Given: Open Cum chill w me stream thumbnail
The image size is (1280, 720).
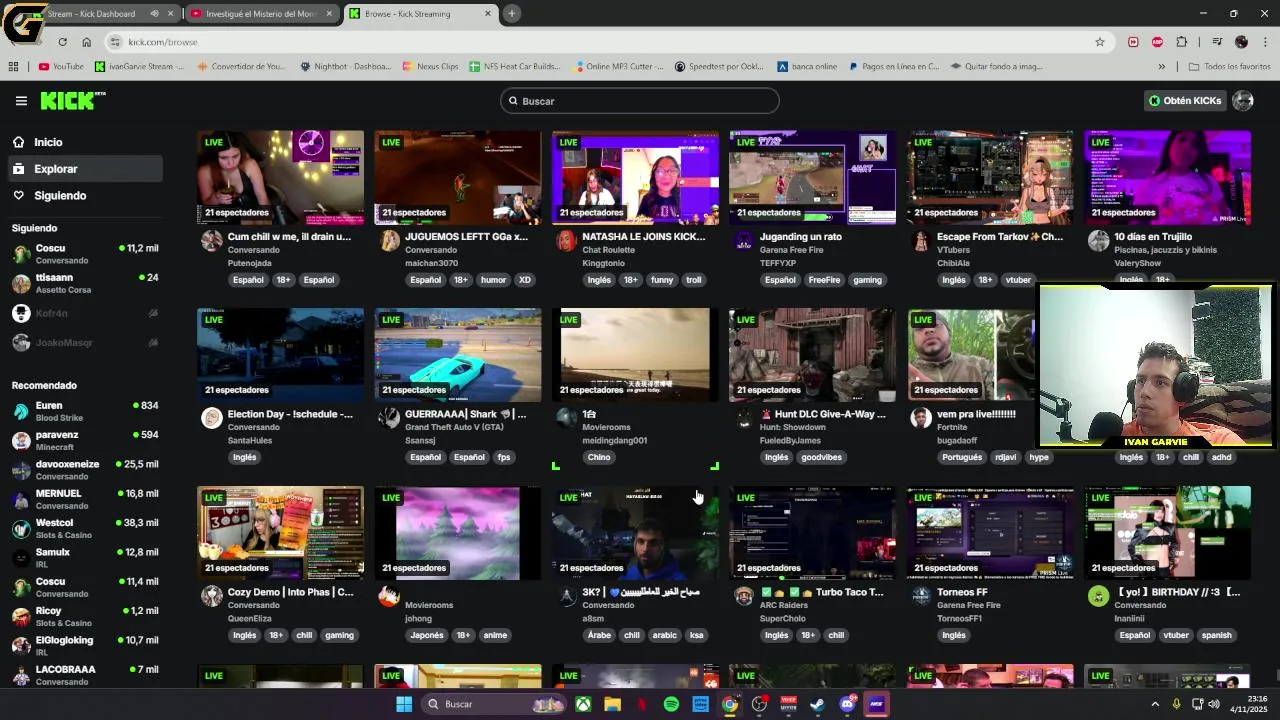Looking at the screenshot, I should 281,177.
